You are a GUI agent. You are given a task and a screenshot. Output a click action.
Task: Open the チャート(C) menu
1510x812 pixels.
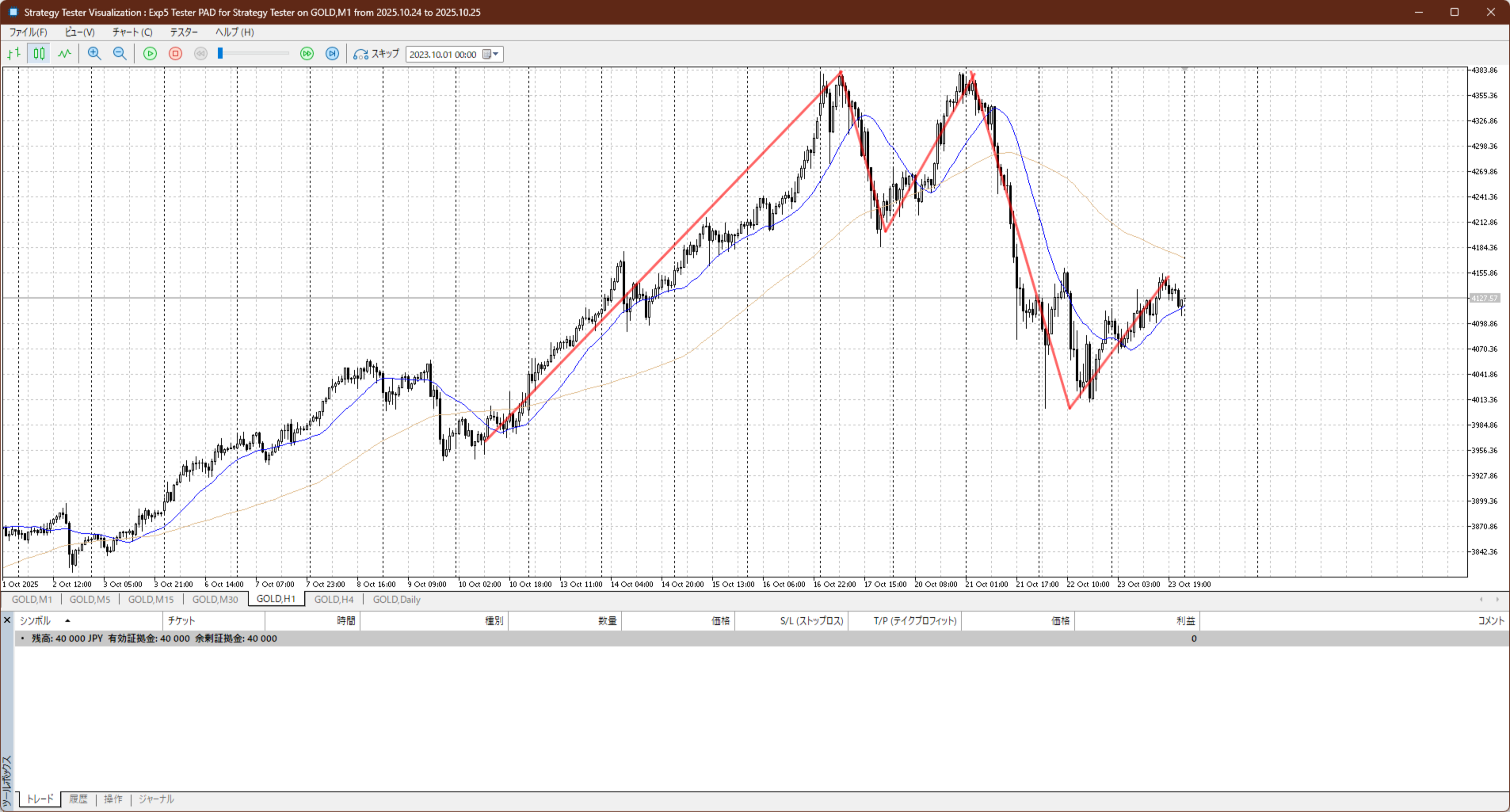132,32
